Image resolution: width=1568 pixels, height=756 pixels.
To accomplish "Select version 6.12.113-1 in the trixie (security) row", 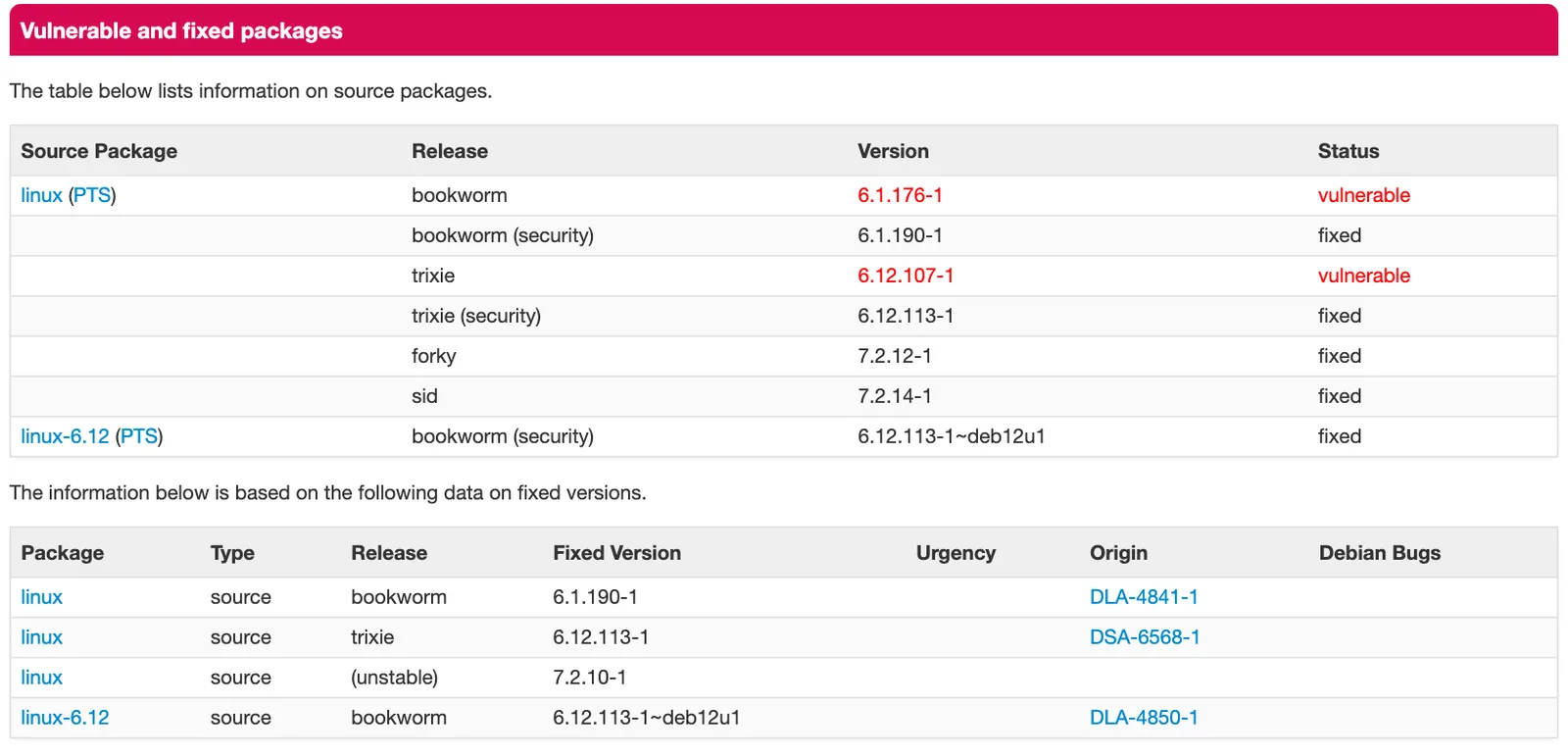I will pos(906,316).
